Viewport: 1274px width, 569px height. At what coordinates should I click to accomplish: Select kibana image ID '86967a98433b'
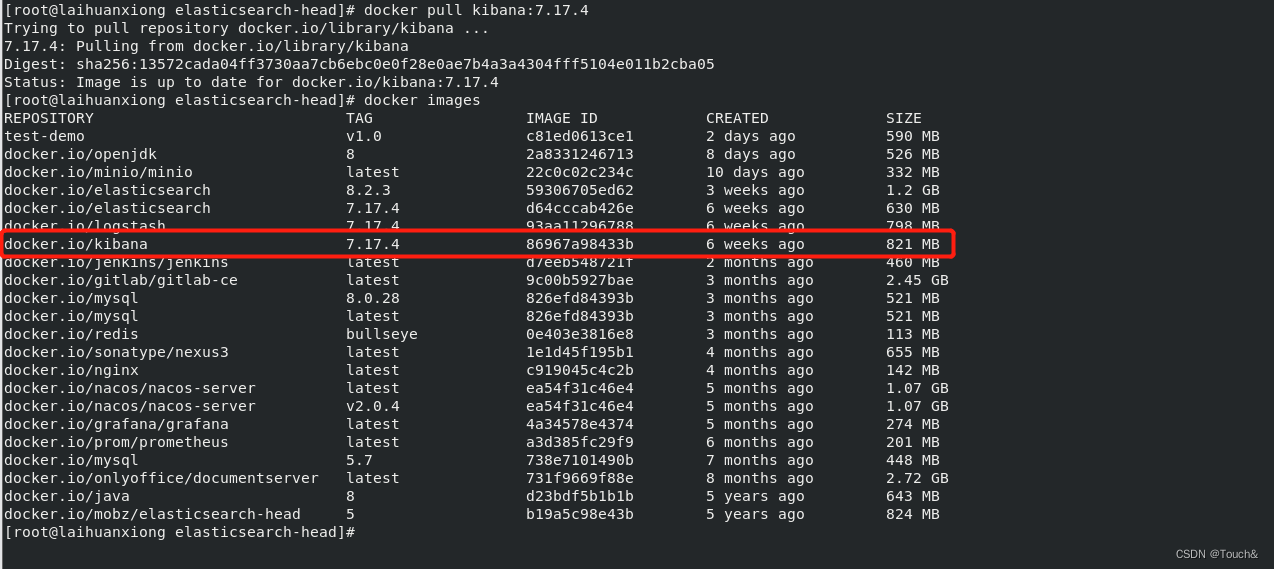coord(580,244)
